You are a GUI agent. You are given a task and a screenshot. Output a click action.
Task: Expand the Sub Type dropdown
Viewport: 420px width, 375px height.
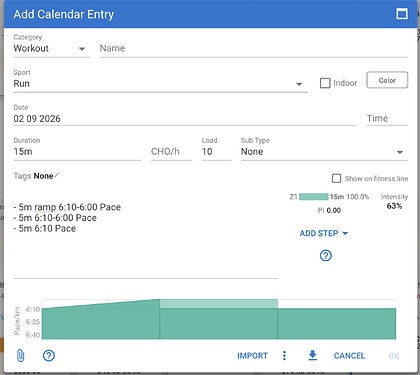click(324, 152)
